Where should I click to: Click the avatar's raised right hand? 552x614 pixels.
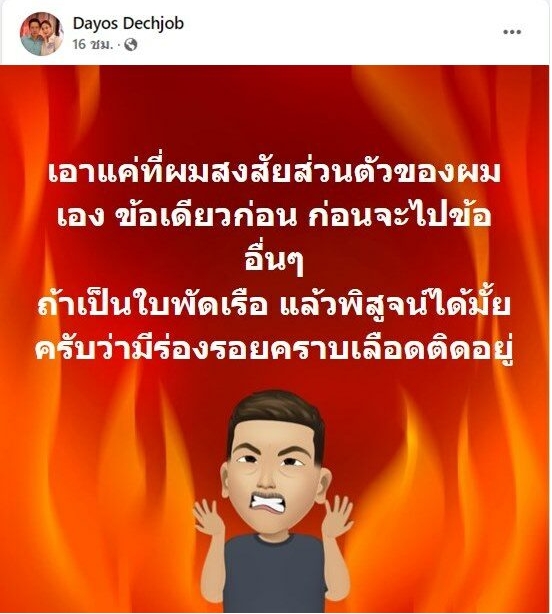coord(337,517)
